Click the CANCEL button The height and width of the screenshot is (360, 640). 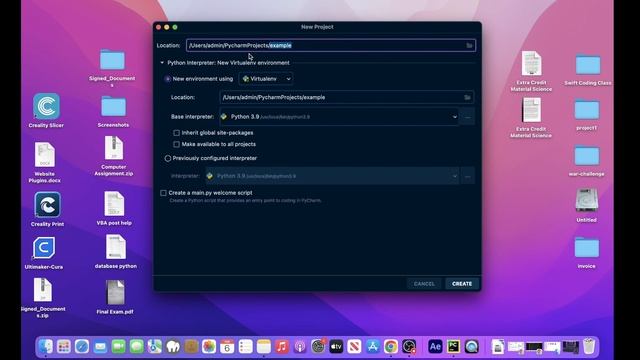(x=424, y=284)
